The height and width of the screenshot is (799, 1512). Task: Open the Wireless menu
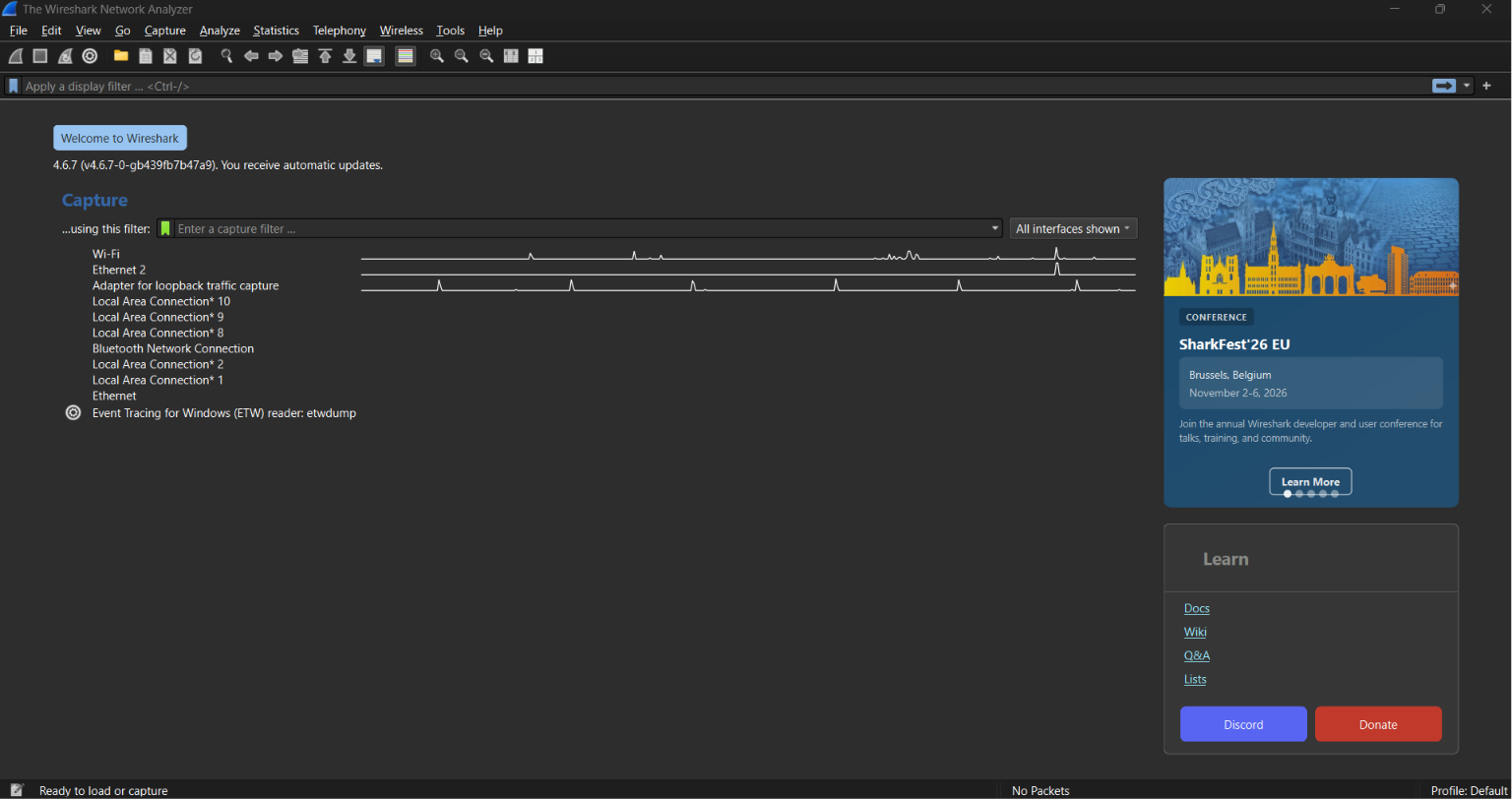point(402,31)
